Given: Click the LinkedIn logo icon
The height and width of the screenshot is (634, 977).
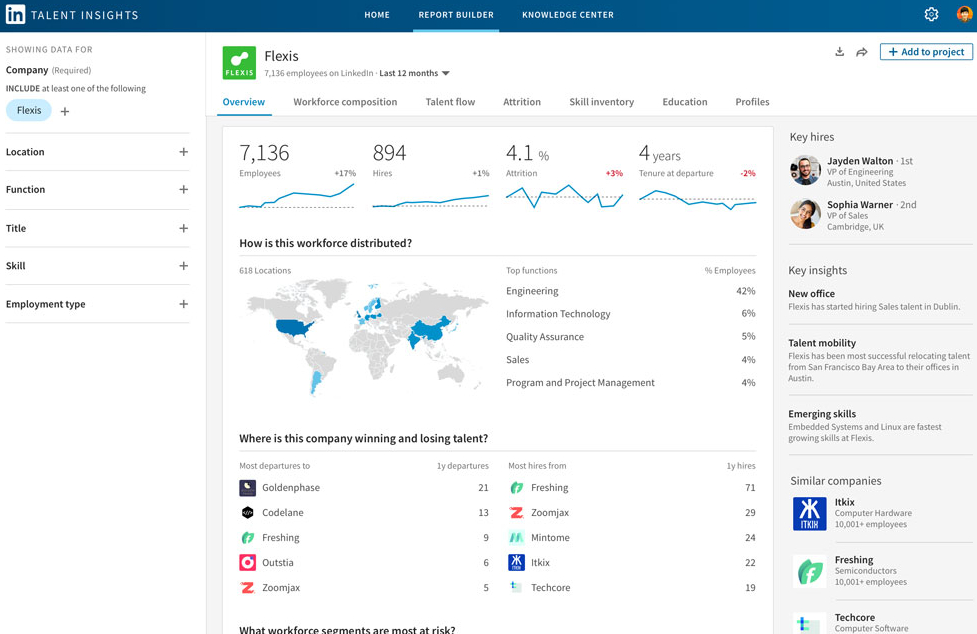Looking at the screenshot, I should pyautogui.click(x=16, y=14).
